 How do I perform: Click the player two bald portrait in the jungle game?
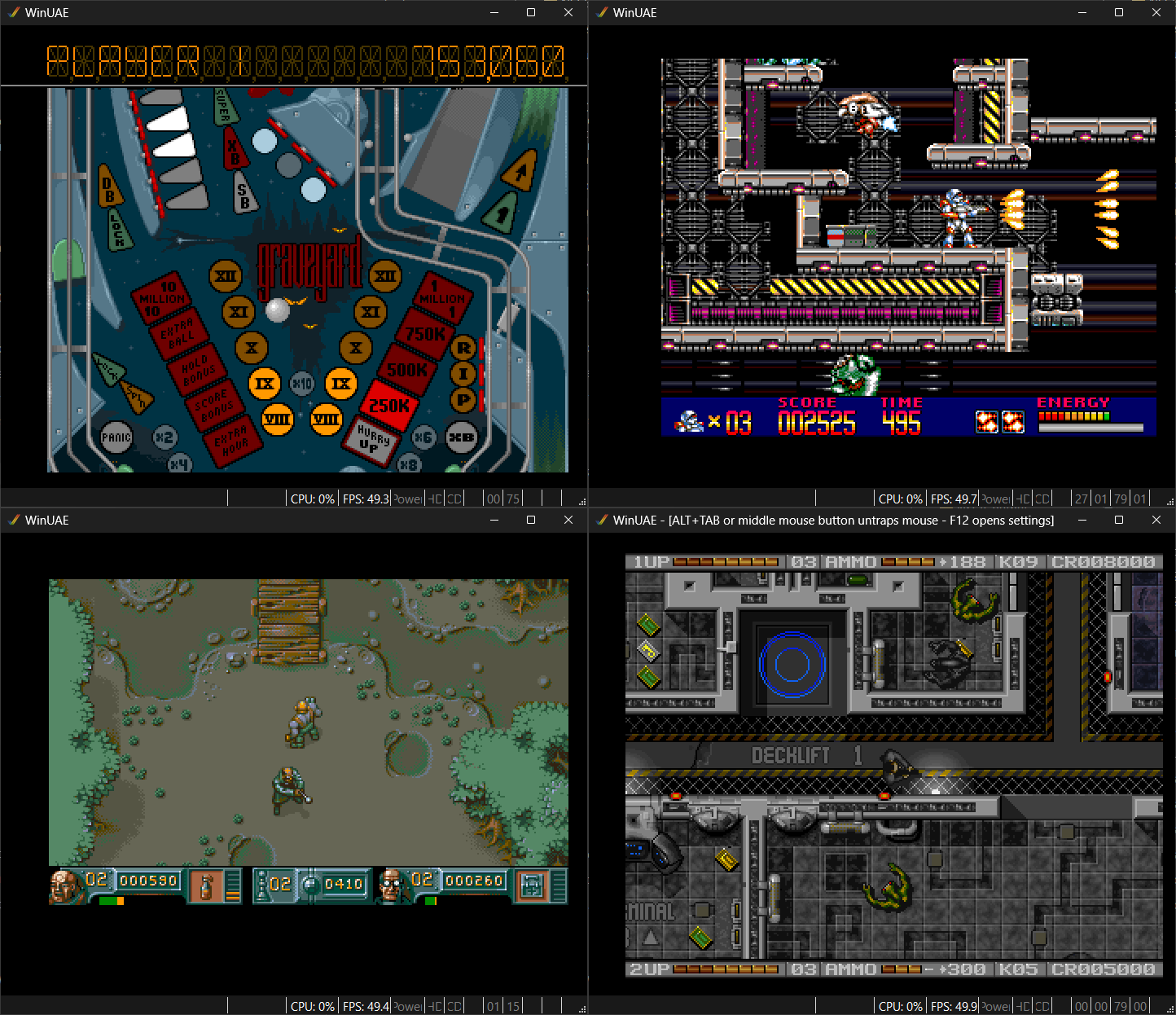coord(393,885)
